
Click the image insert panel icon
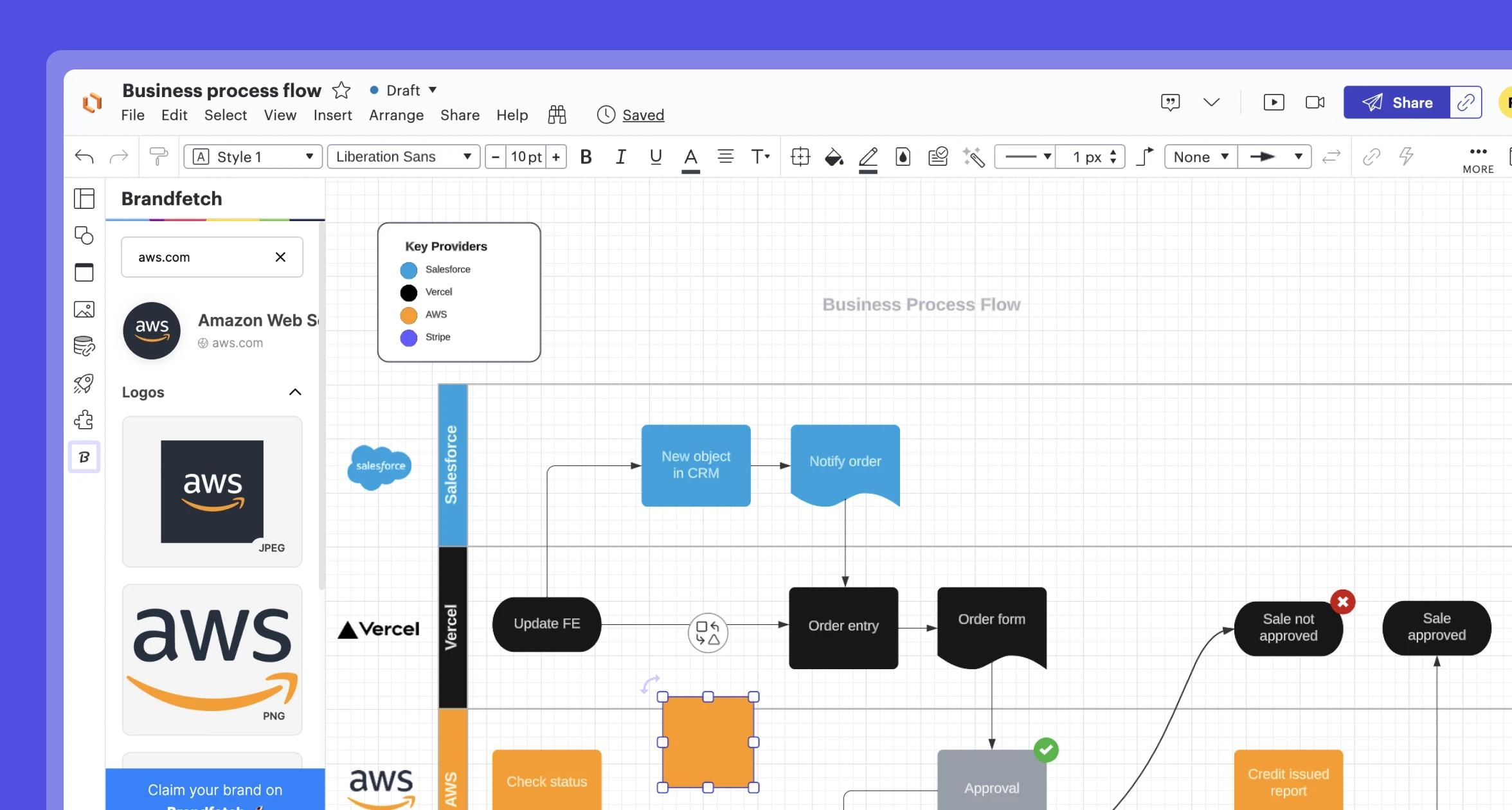coord(84,310)
